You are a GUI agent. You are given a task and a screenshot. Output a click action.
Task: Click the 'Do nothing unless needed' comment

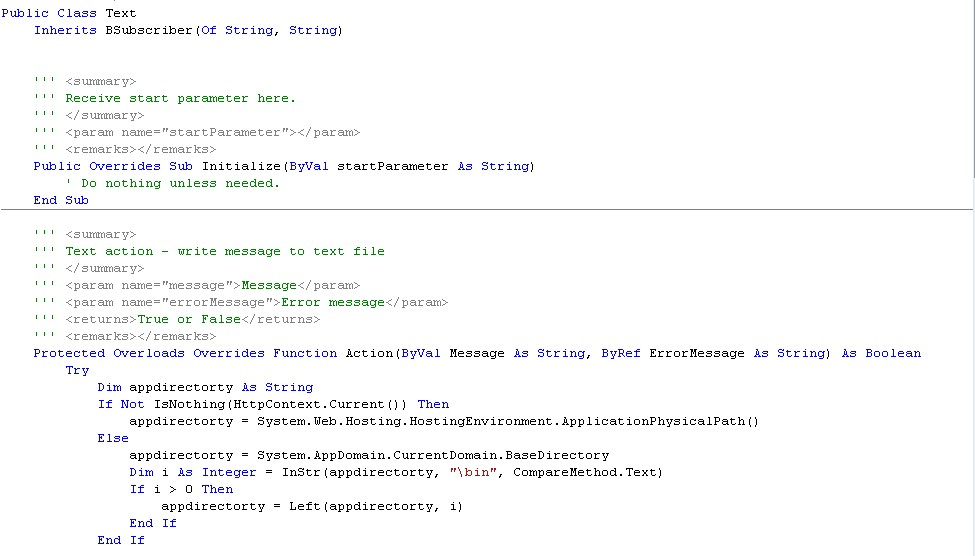coord(173,183)
